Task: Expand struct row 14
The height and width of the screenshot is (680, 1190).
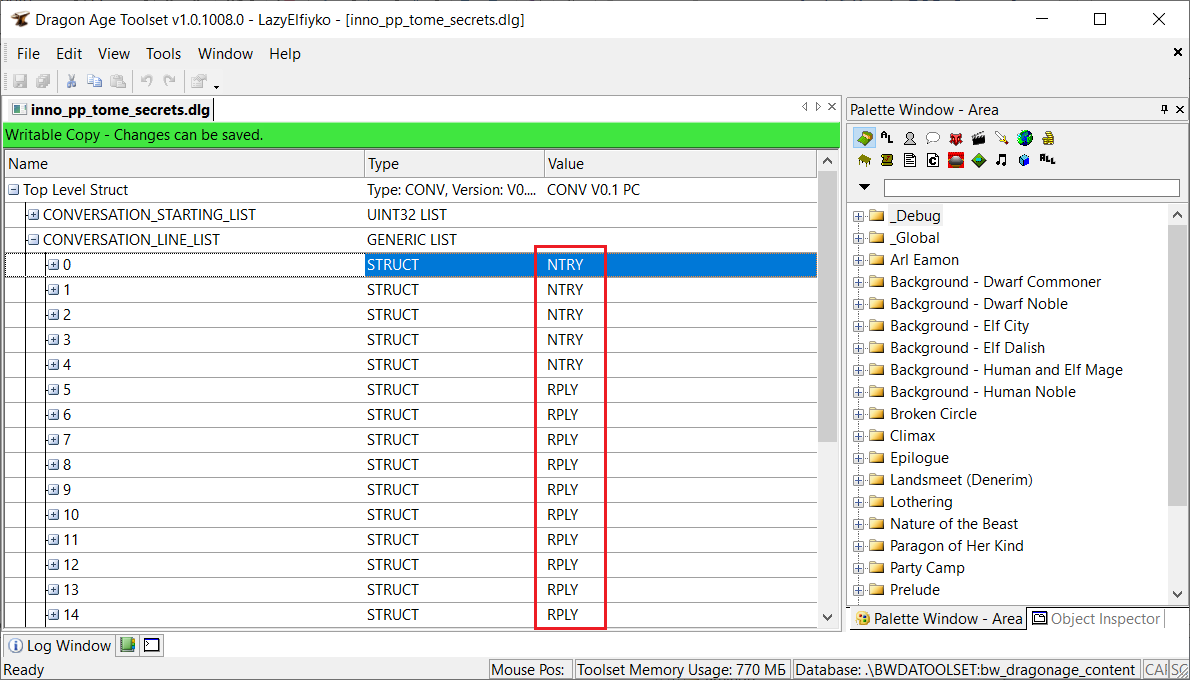Action: pyautogui.click(x=53, y=615)
